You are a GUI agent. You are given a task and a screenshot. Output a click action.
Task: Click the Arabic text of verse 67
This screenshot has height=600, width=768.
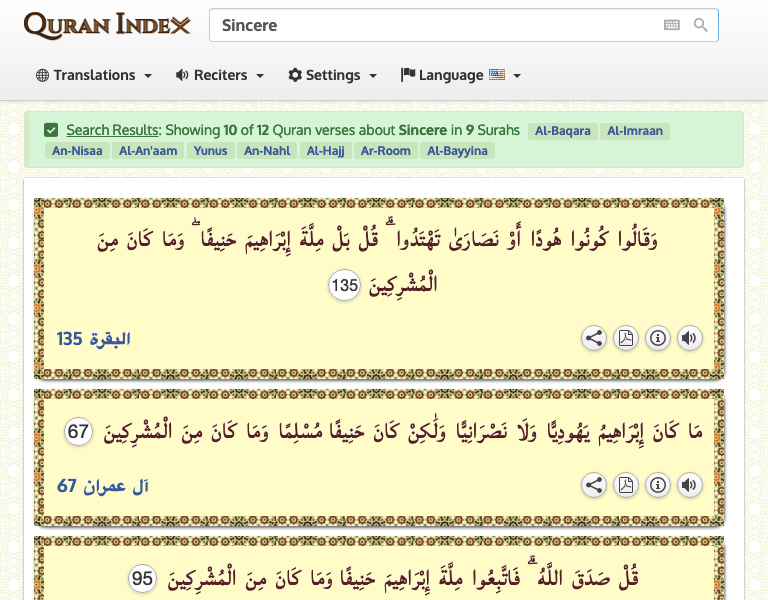pos(403,432)
